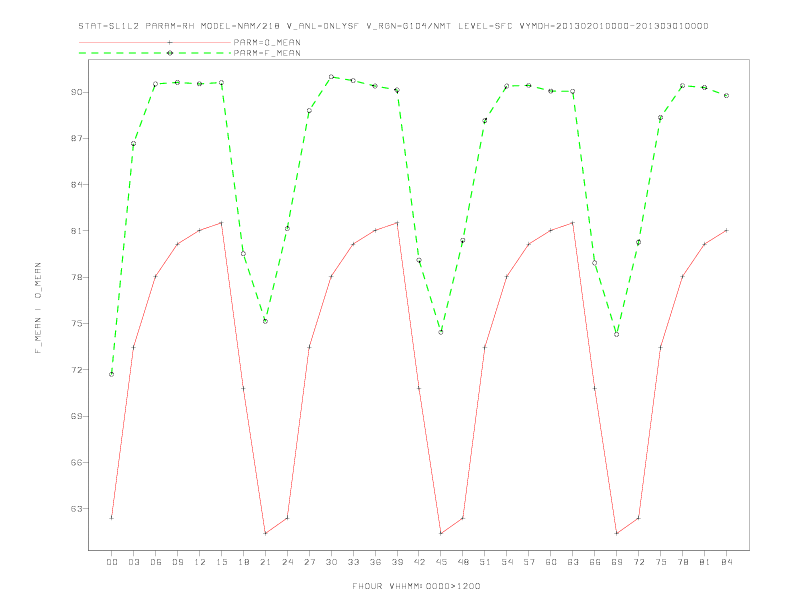Click x-axis forecast hour label 03

[133, 562]
